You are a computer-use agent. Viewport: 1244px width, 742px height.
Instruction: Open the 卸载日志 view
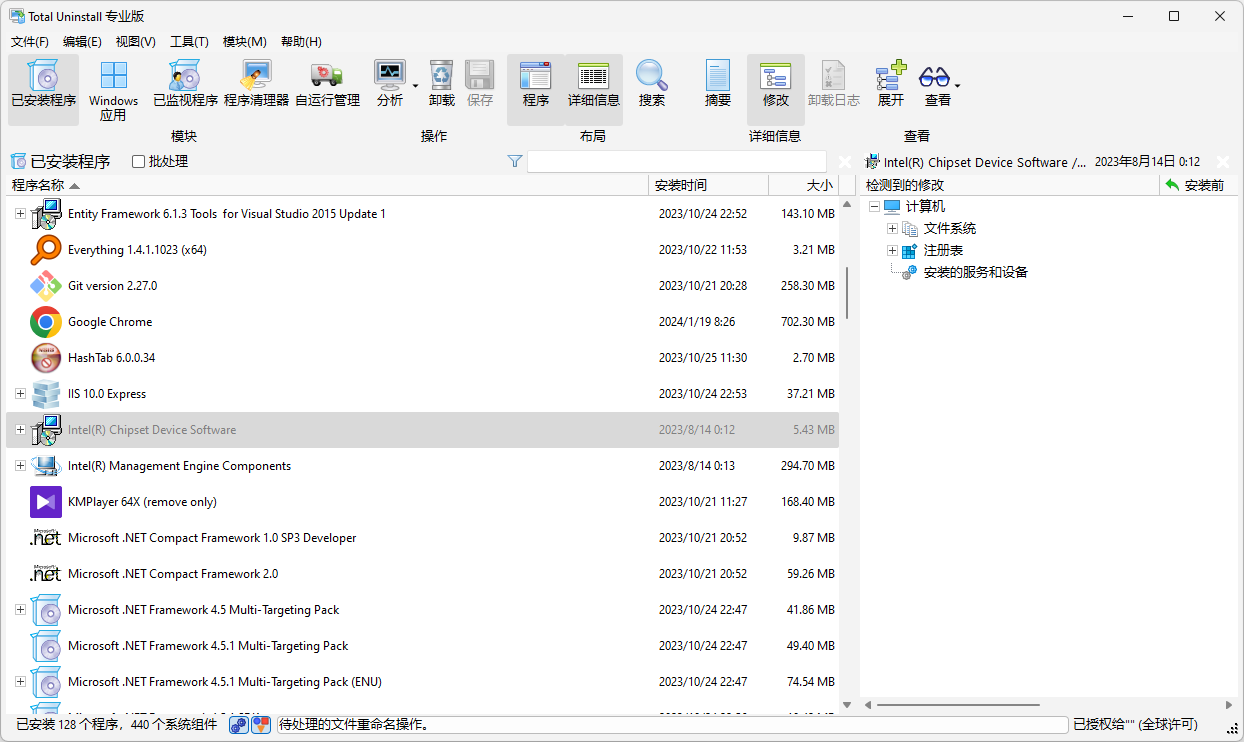tap(833, 83)
